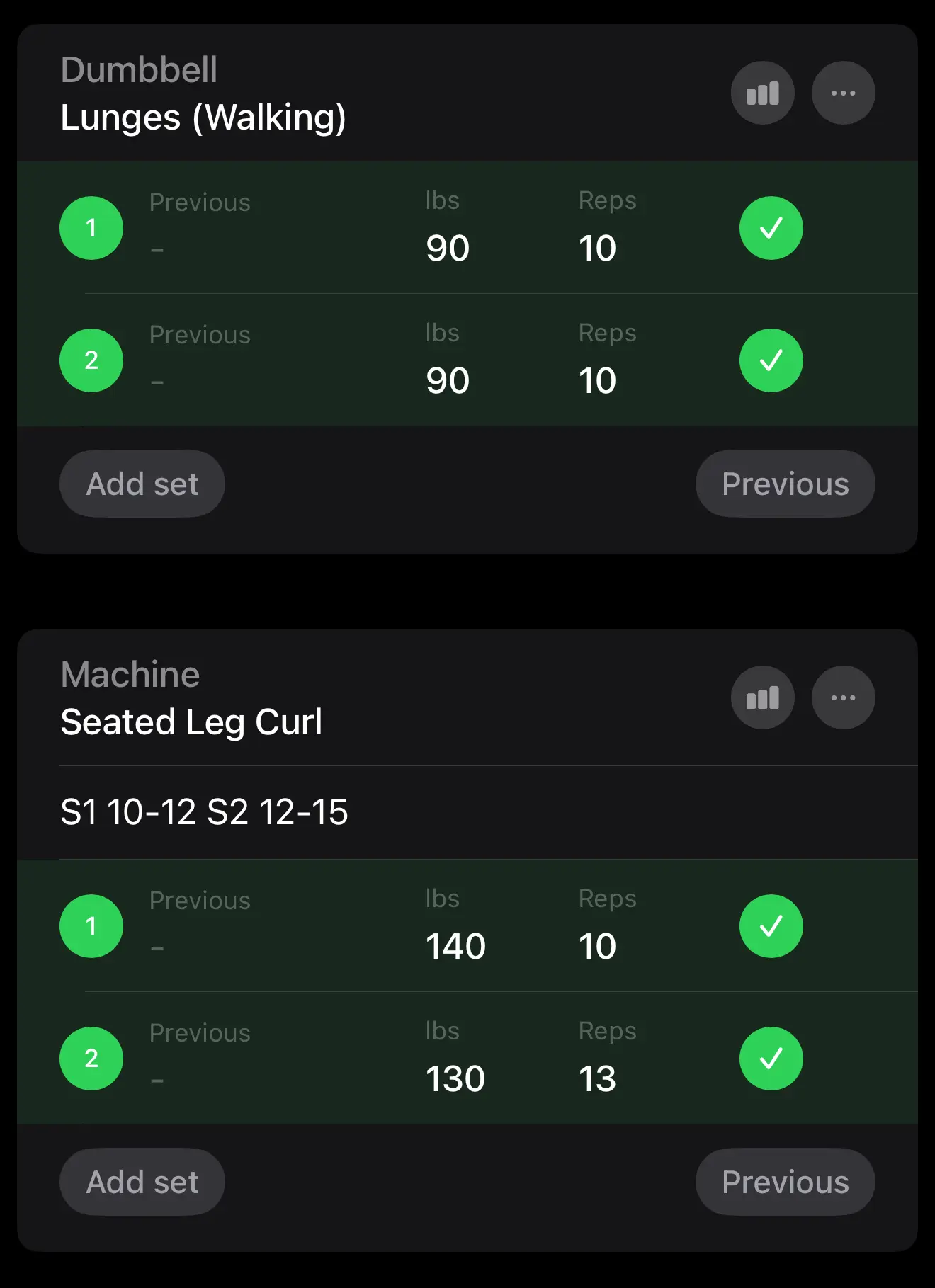Image resolution: width=935 pixels, height=1288 pixels.
Task: Show Previous for Dumbbell Lunges exercise
Action: pyautogui.click(x=785, y=484)
